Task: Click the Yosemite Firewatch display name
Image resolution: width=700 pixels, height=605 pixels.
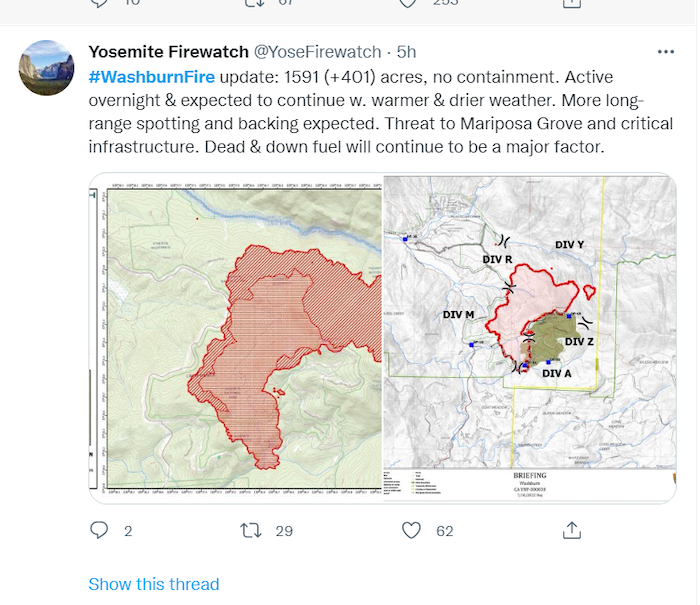Action: [168, 52]
